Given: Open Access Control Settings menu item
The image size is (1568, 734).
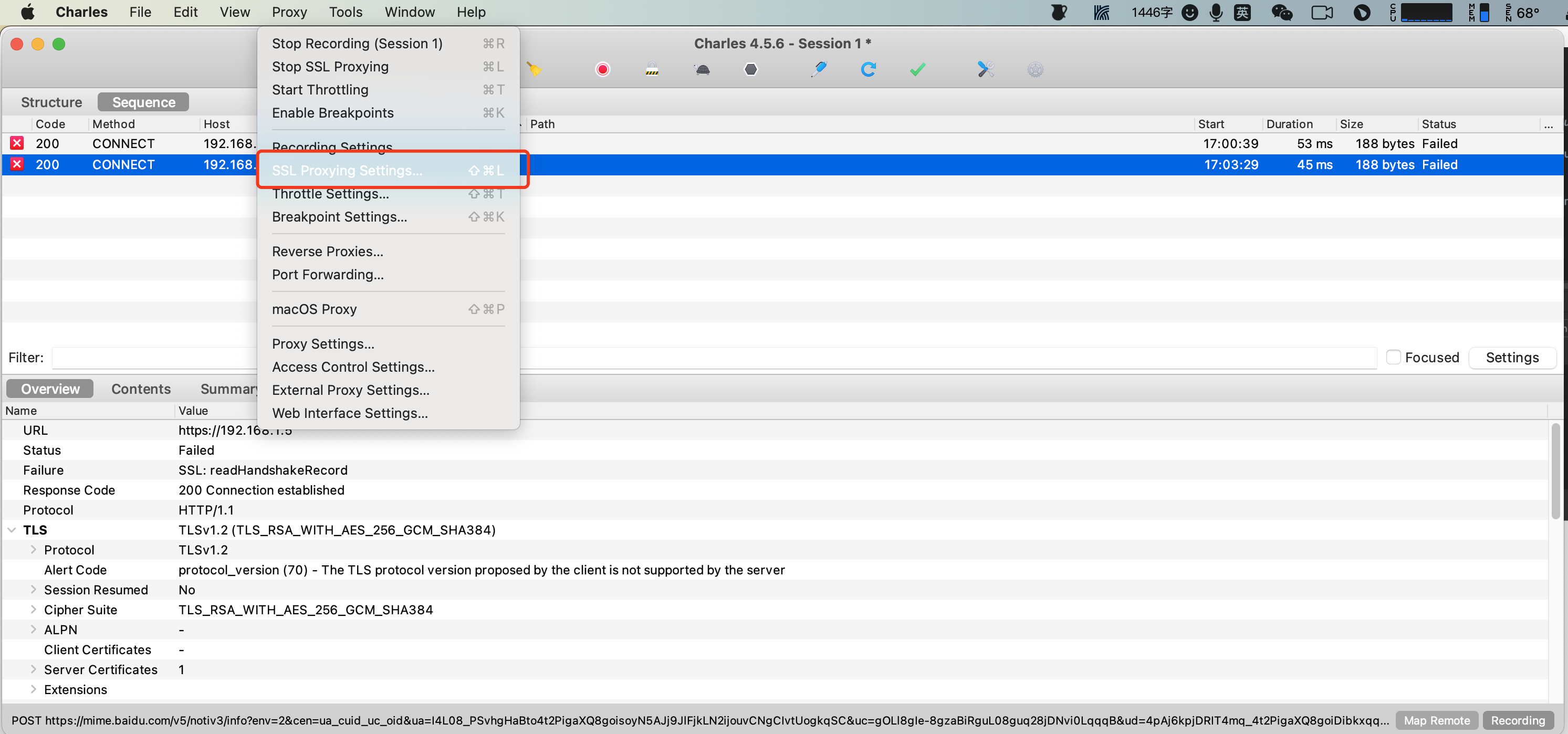Looking at the screenshot, I should (389, 368).
